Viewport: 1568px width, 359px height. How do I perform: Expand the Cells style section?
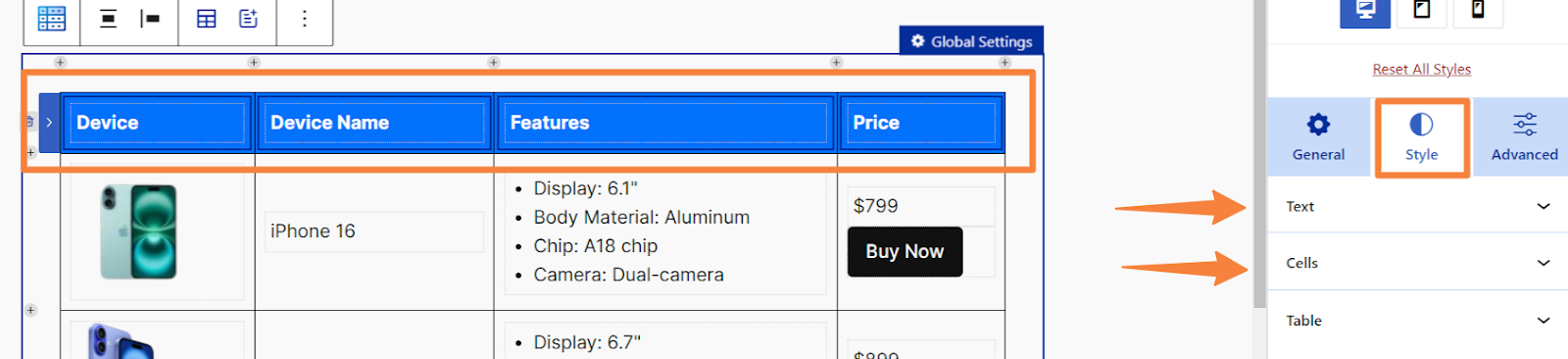[x=1417, y=263]
